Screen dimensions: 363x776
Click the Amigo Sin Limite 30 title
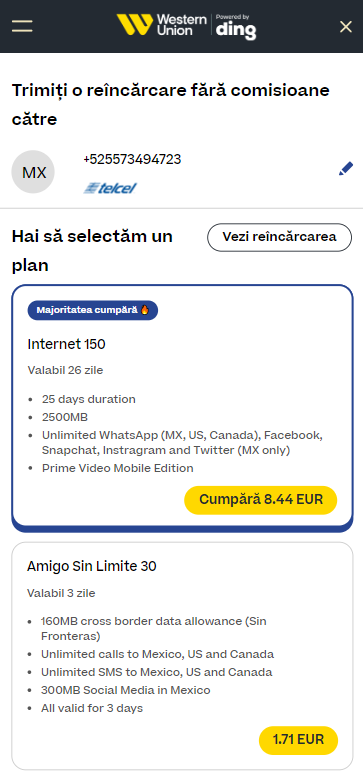point(92,566)
